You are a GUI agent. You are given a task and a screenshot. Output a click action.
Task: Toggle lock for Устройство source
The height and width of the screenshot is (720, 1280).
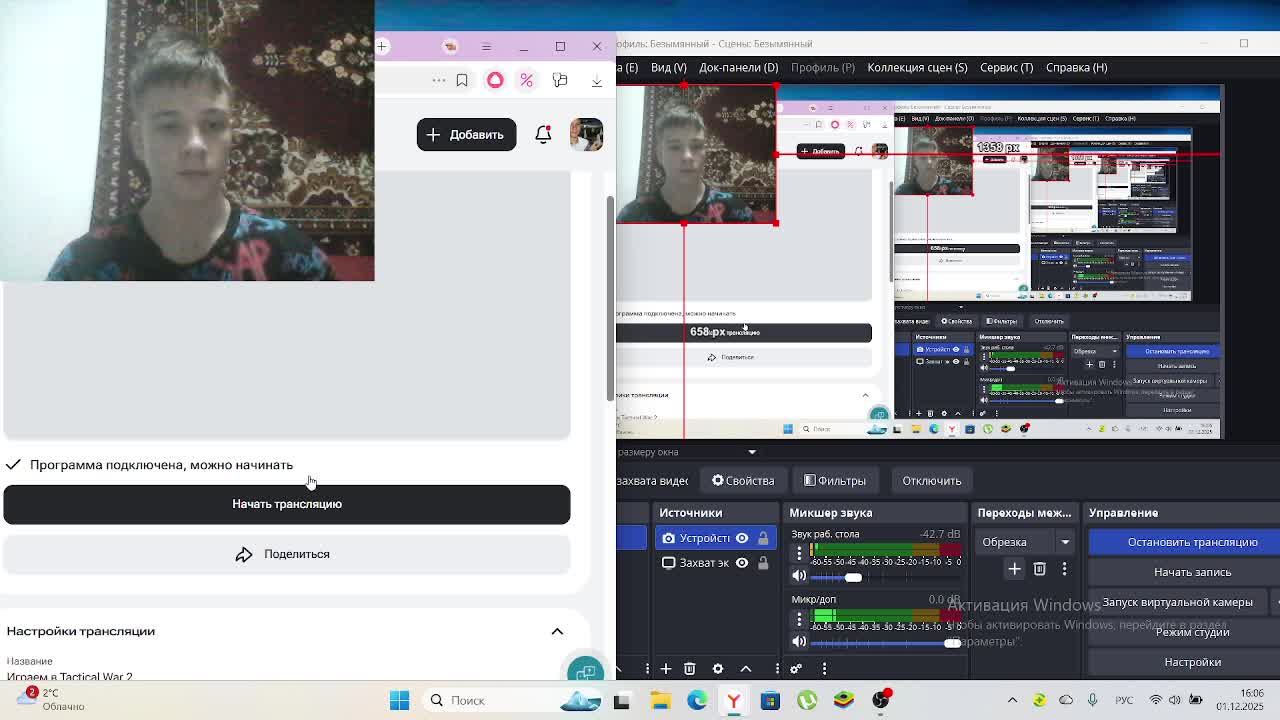(763, 538)
